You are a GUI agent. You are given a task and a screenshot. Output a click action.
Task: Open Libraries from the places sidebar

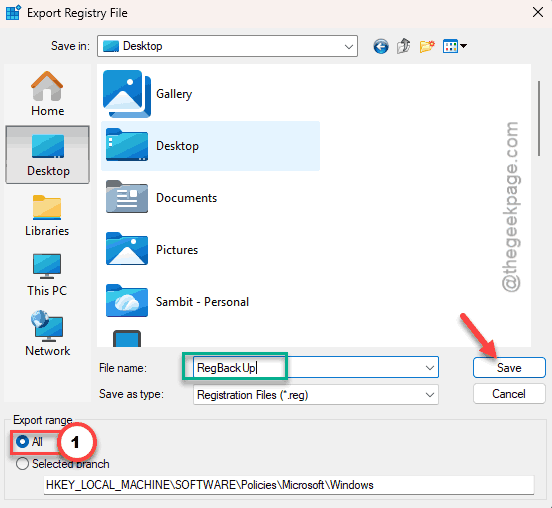pos(47,215)
